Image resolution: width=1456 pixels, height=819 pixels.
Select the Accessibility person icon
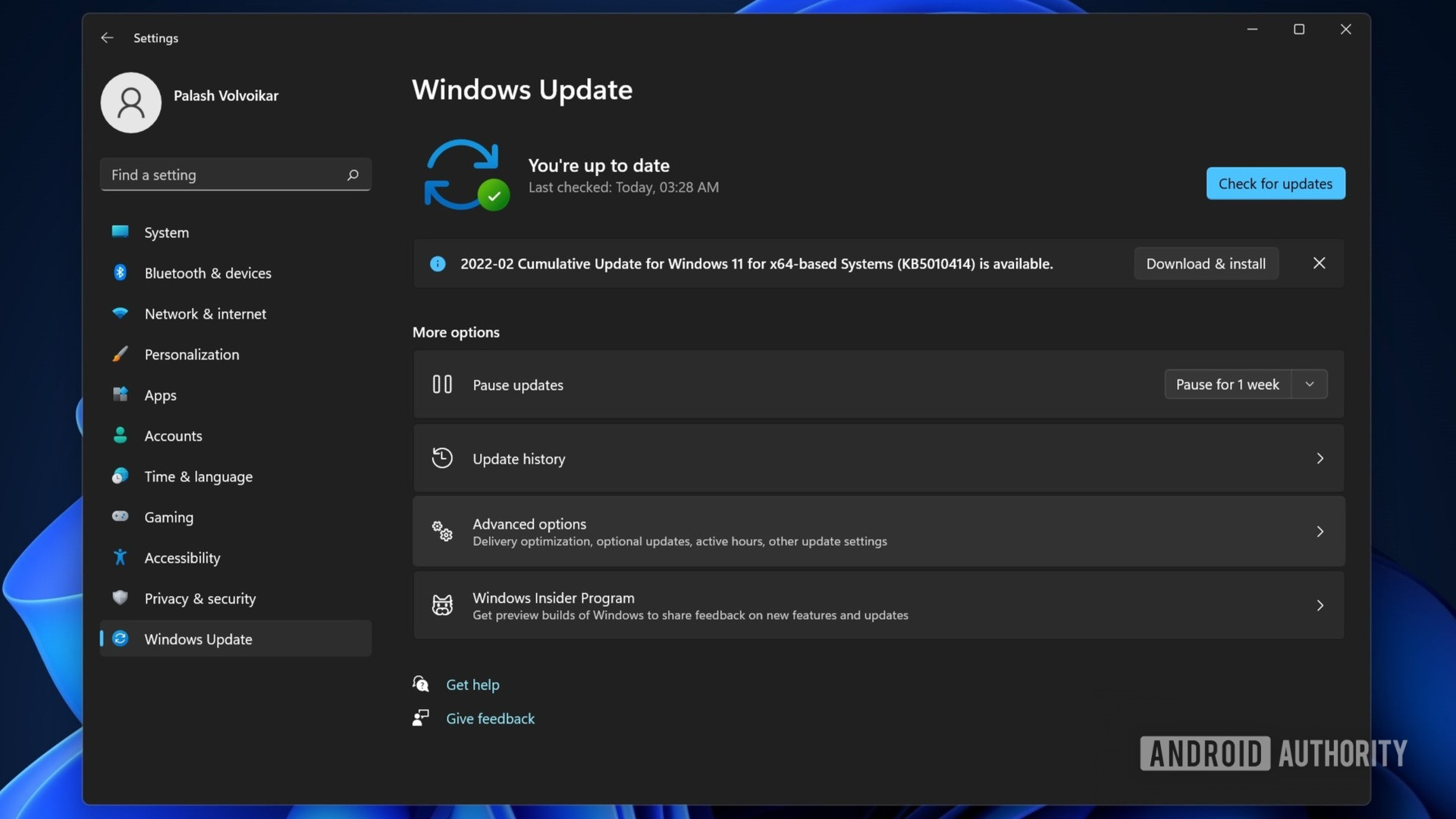click(121, 557)
